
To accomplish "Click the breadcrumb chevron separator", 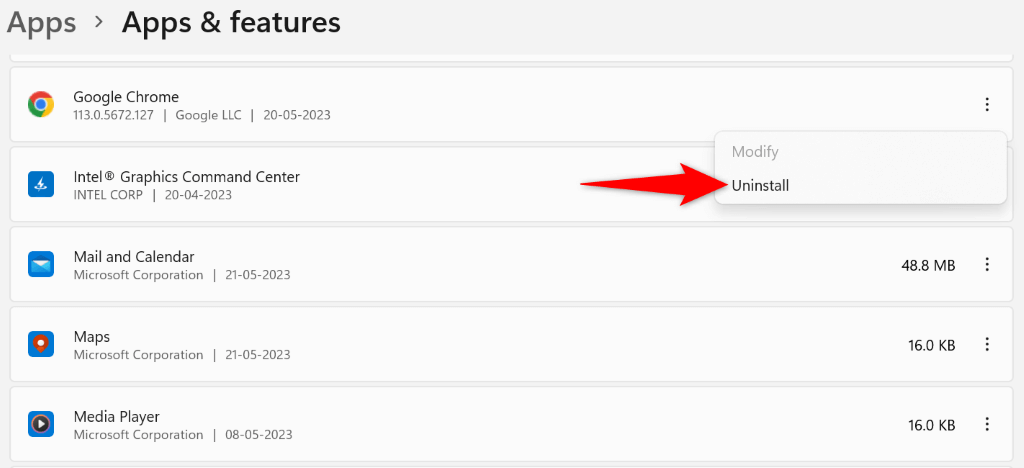I will tap(99, 23).
